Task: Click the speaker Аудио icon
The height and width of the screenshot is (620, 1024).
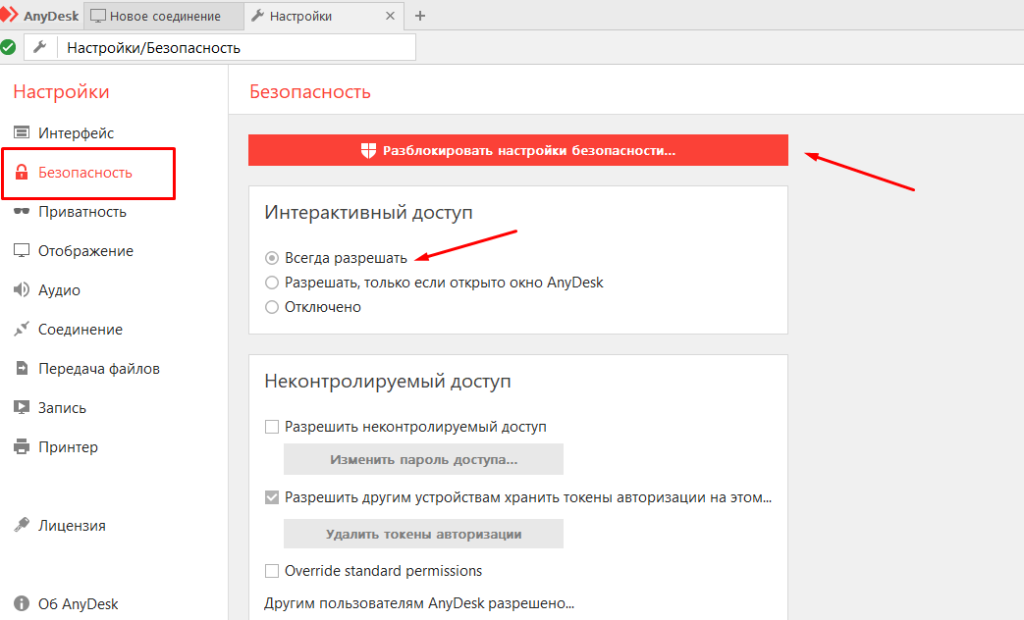Action: coord(22,289)
